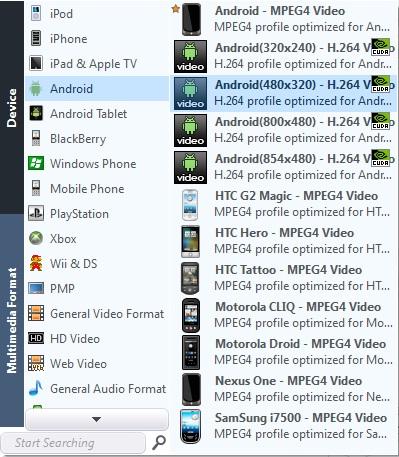Click the Xbox logo icon
399x457 pixels.
pos(36,238)
